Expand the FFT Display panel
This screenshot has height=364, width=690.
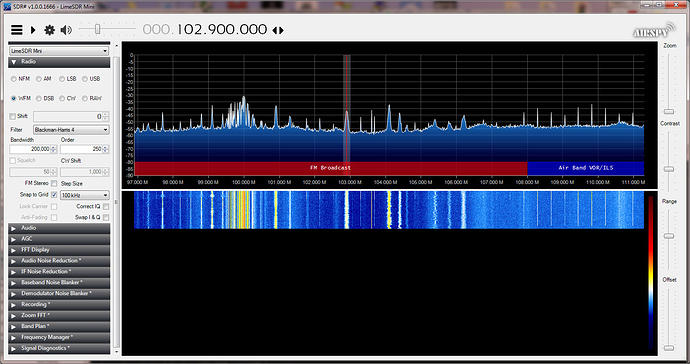point(59,250)
